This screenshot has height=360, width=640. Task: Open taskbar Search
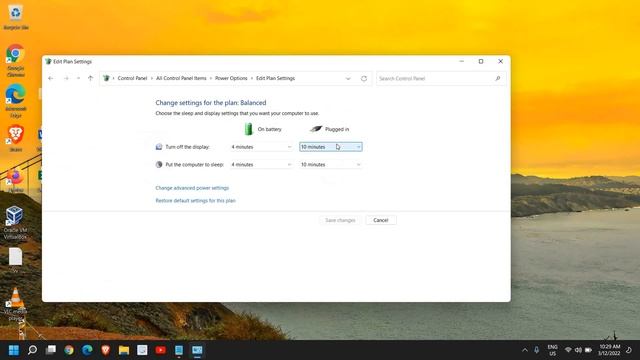click(x=32, y=350)
